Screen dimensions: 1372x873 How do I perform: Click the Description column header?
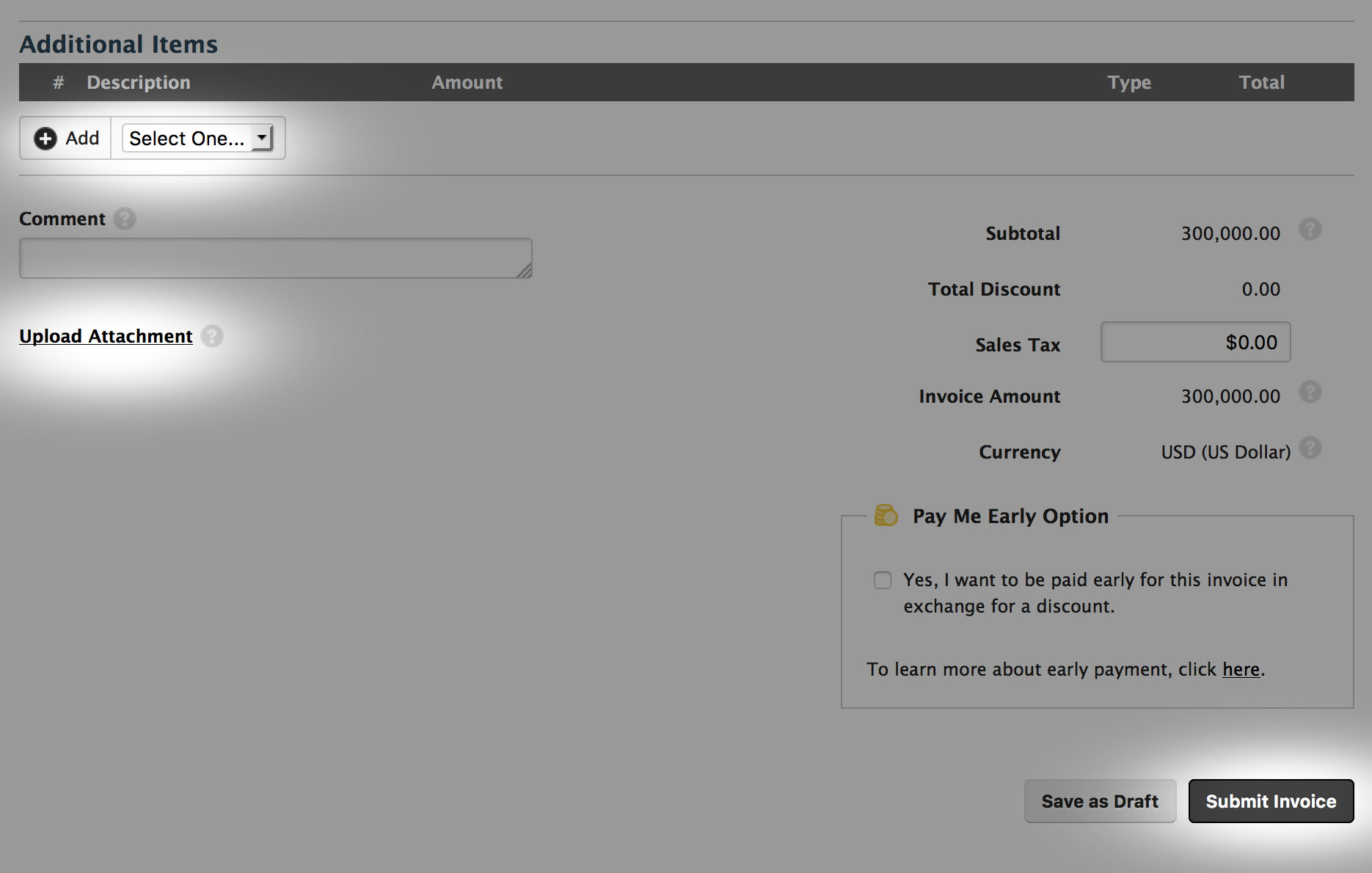(139, 82)
